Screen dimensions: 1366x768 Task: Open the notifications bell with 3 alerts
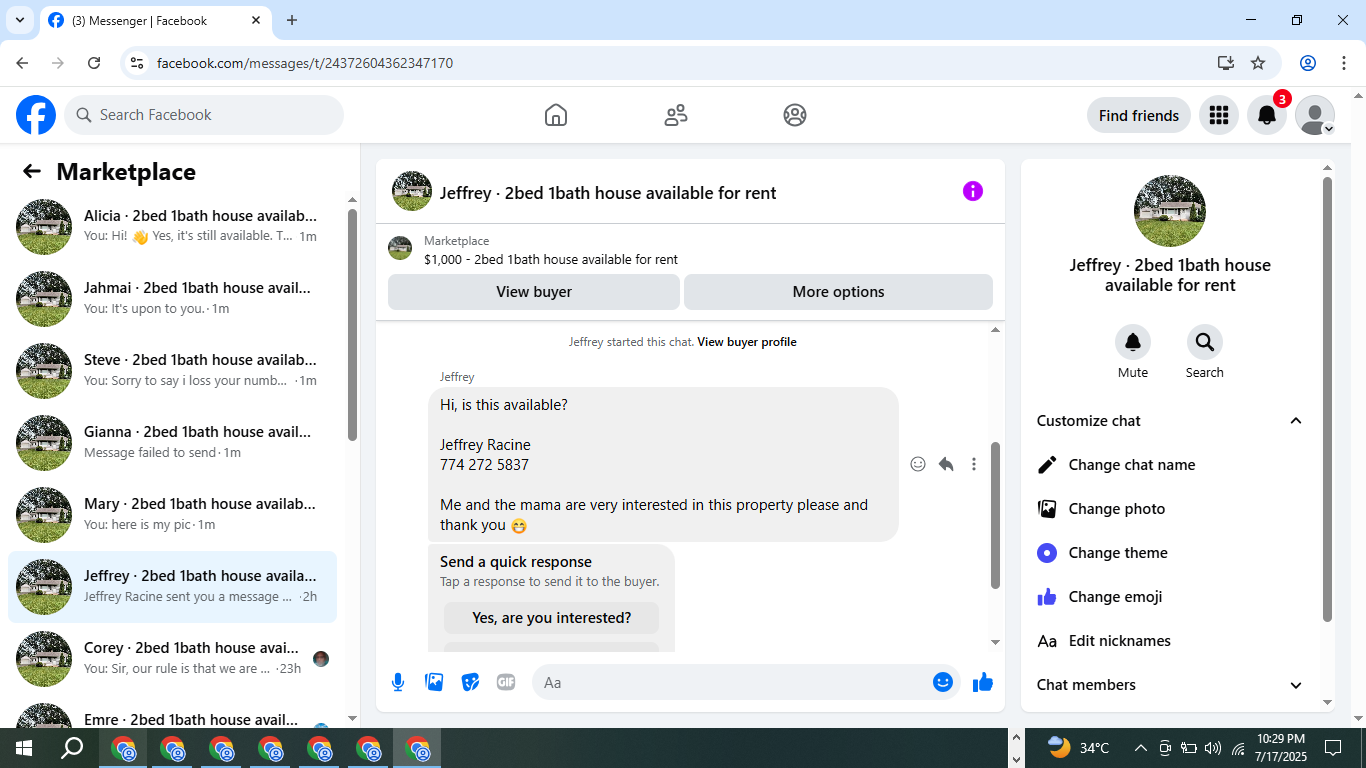1267,115
